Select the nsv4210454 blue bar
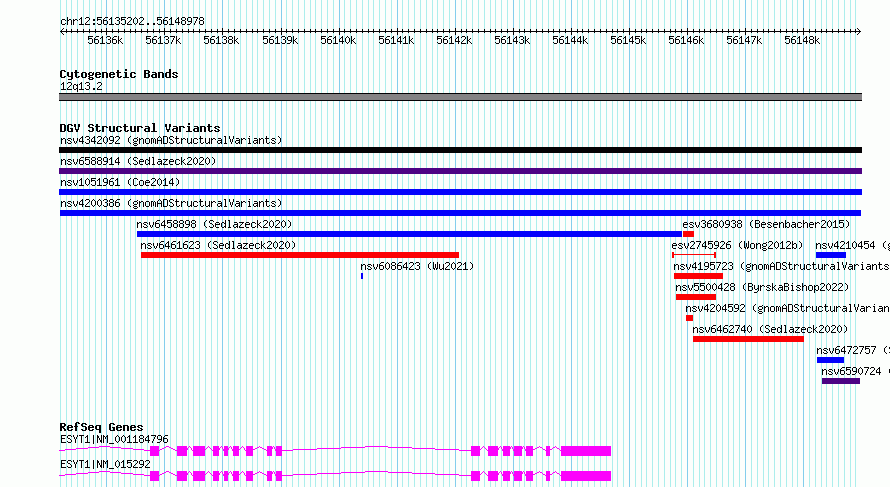 (831, 255)
